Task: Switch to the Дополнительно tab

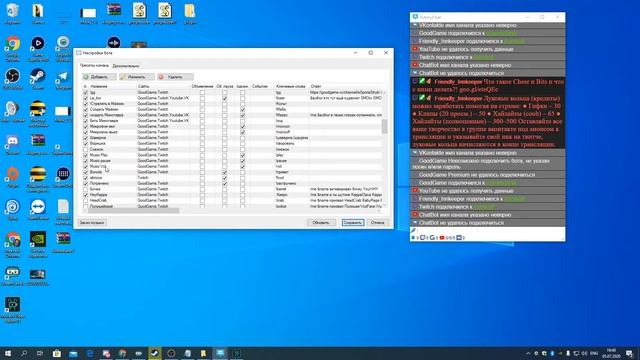Action: (126, 66)
